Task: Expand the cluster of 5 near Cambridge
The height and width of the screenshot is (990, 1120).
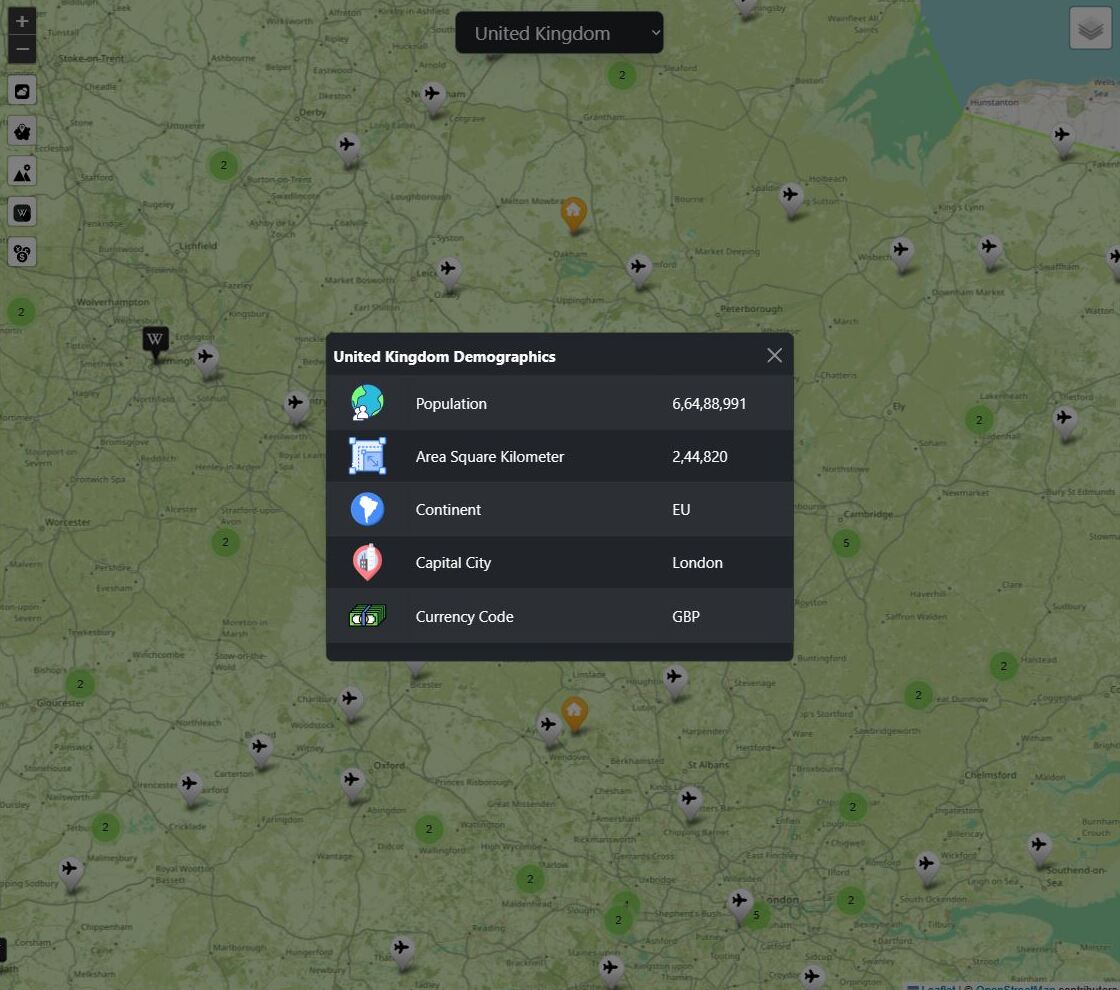Action: point(846,543)
